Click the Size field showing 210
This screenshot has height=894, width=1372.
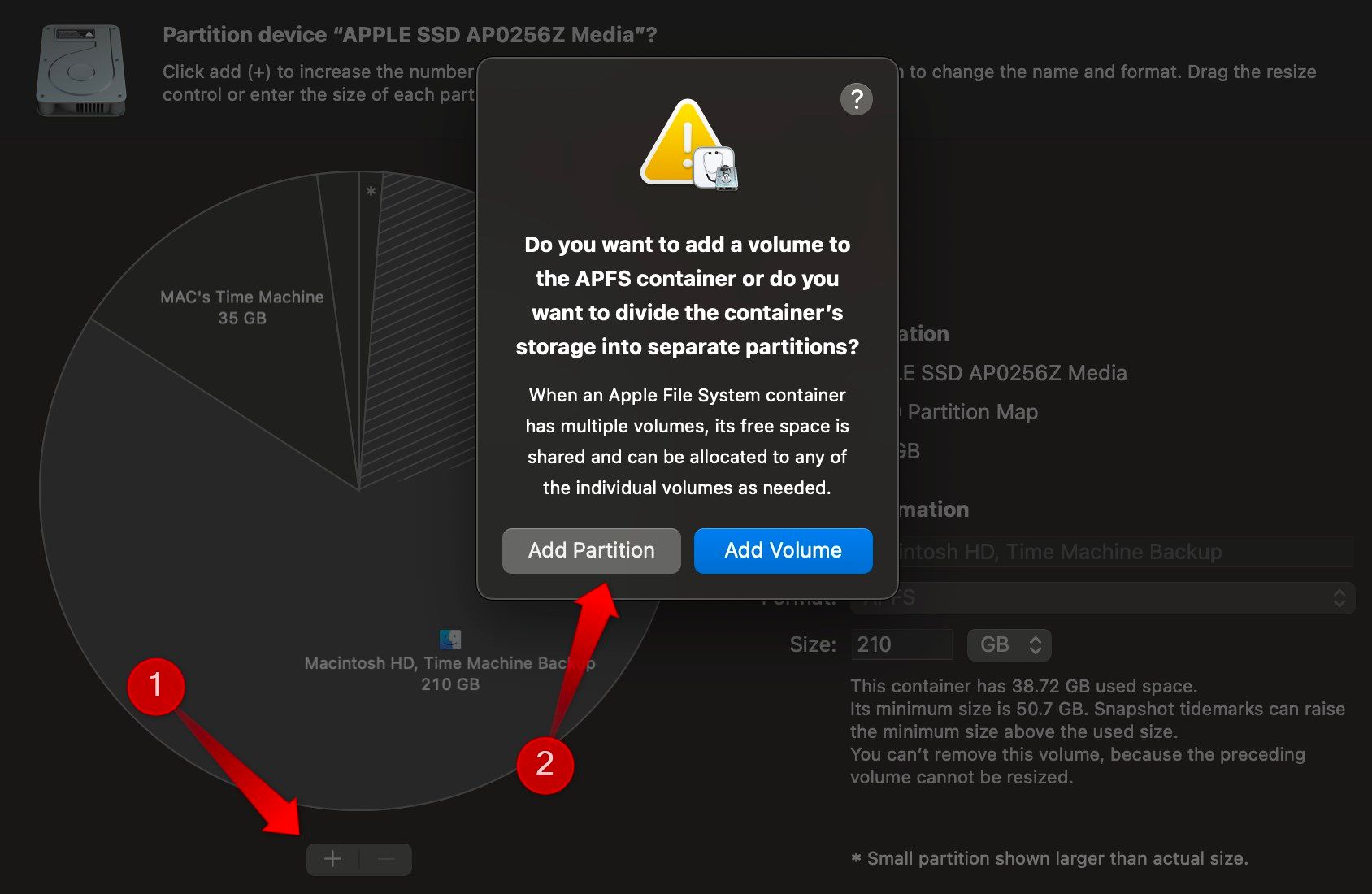901,644
